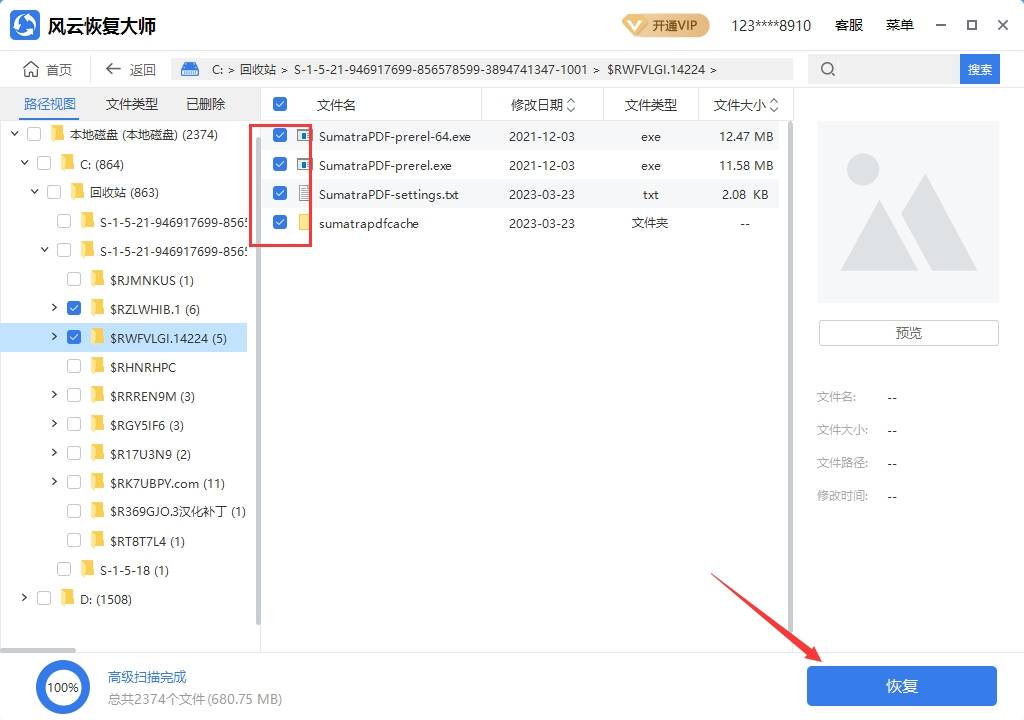Collapse the 本地磁盘 (2374) tree node
Screen dimensions: 1024x720
click(15, 133)
